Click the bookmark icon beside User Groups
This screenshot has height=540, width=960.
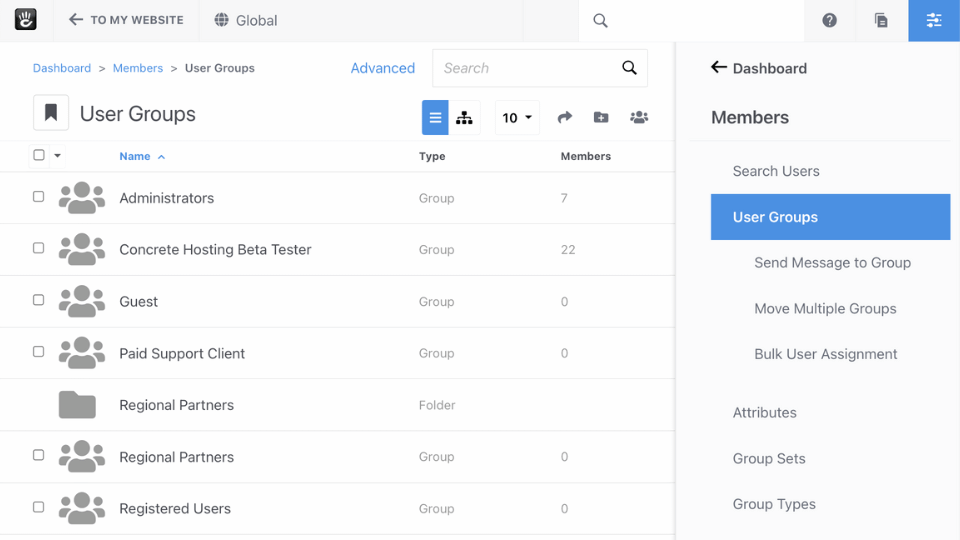coord(51,114)
